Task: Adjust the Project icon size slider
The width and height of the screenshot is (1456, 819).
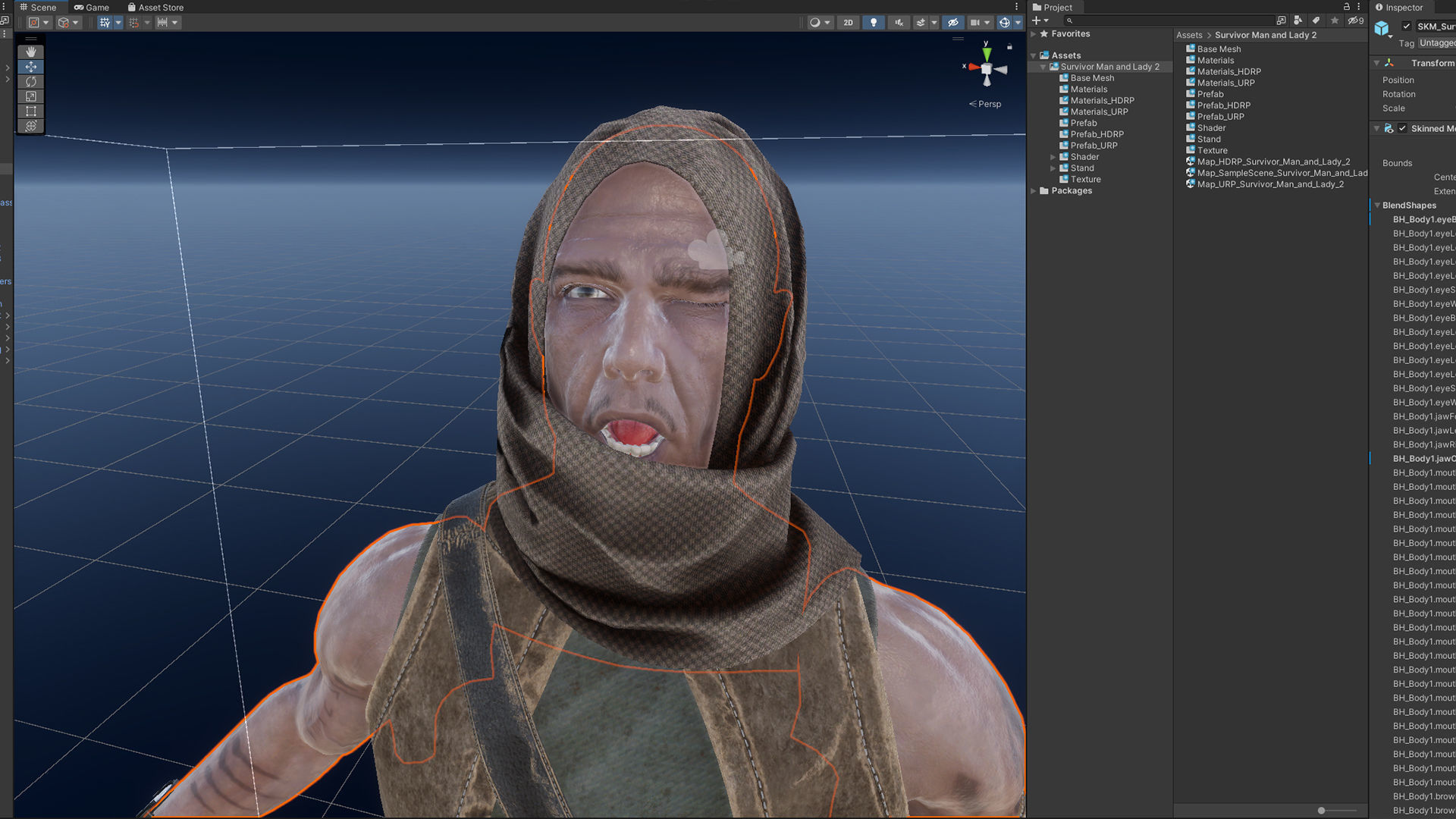Action: (x=1321, y=811)
